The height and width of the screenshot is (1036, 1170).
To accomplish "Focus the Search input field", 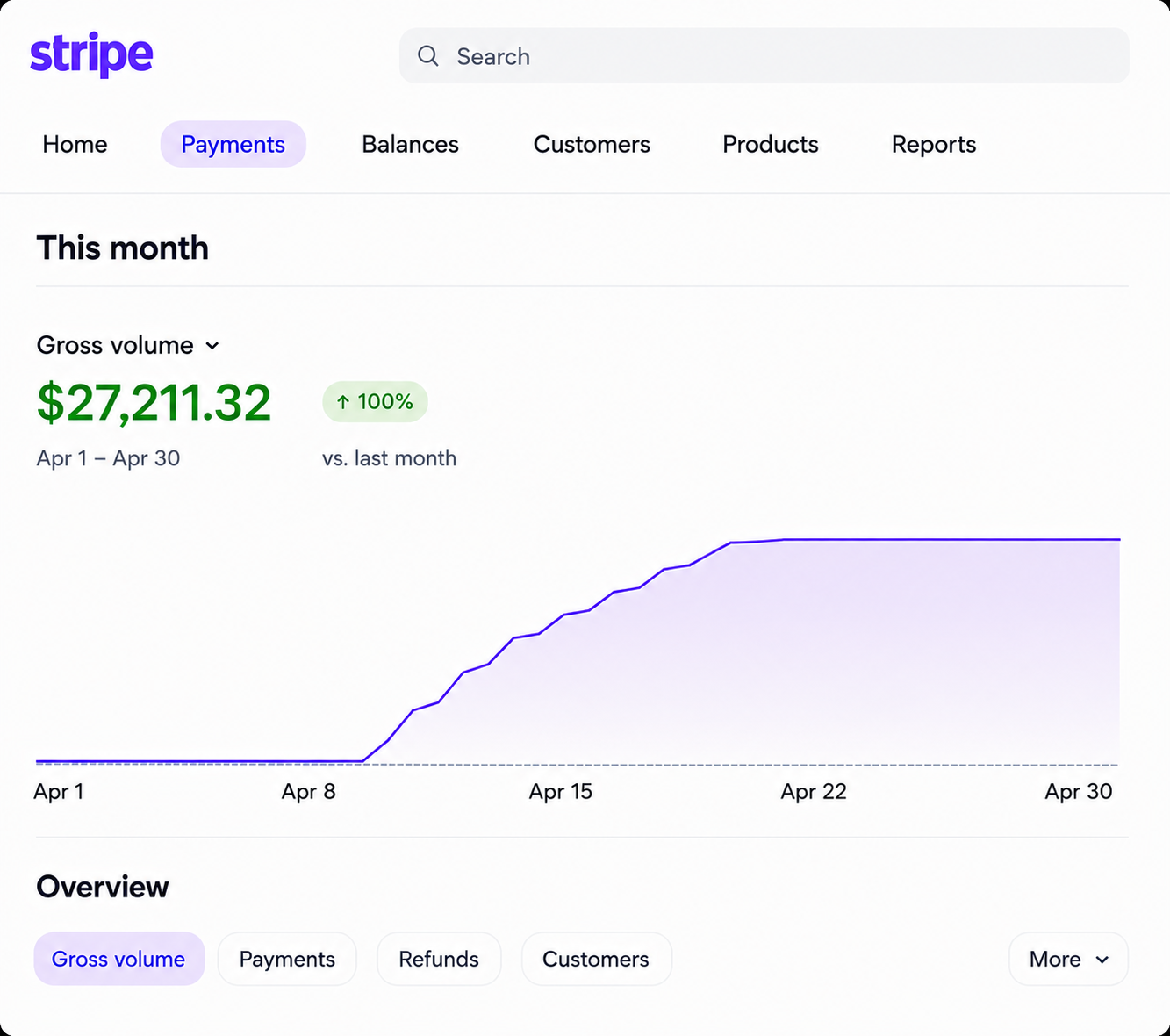I will coord(764,56).
